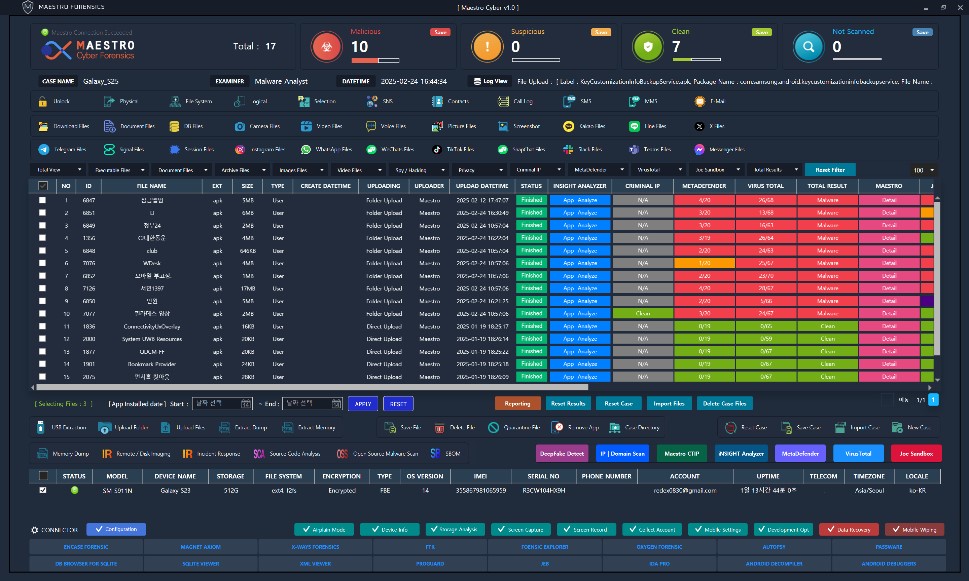Uncheck the Galaxy S23 device checkbox
Image resolution: width=969 pixels, height=581 pixels.
pos(42,491)
